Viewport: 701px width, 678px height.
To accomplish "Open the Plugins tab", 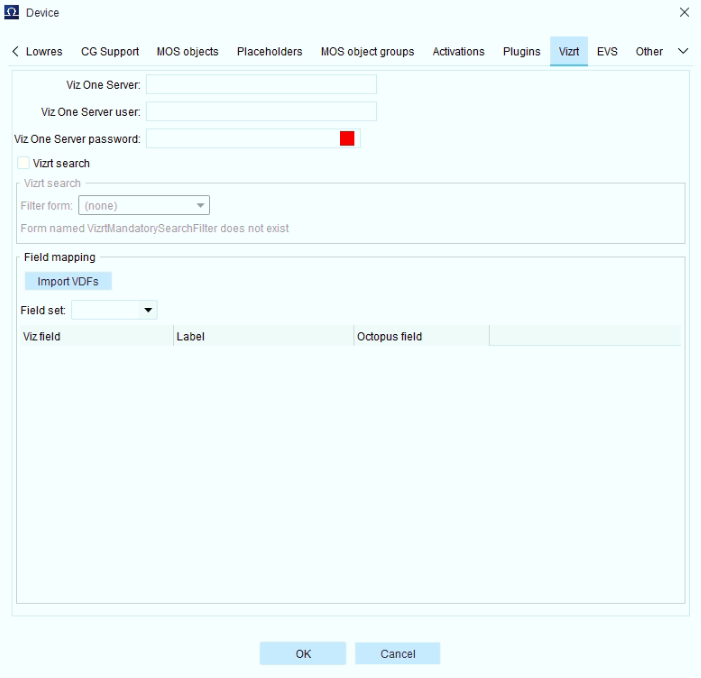I will [521, 51].
